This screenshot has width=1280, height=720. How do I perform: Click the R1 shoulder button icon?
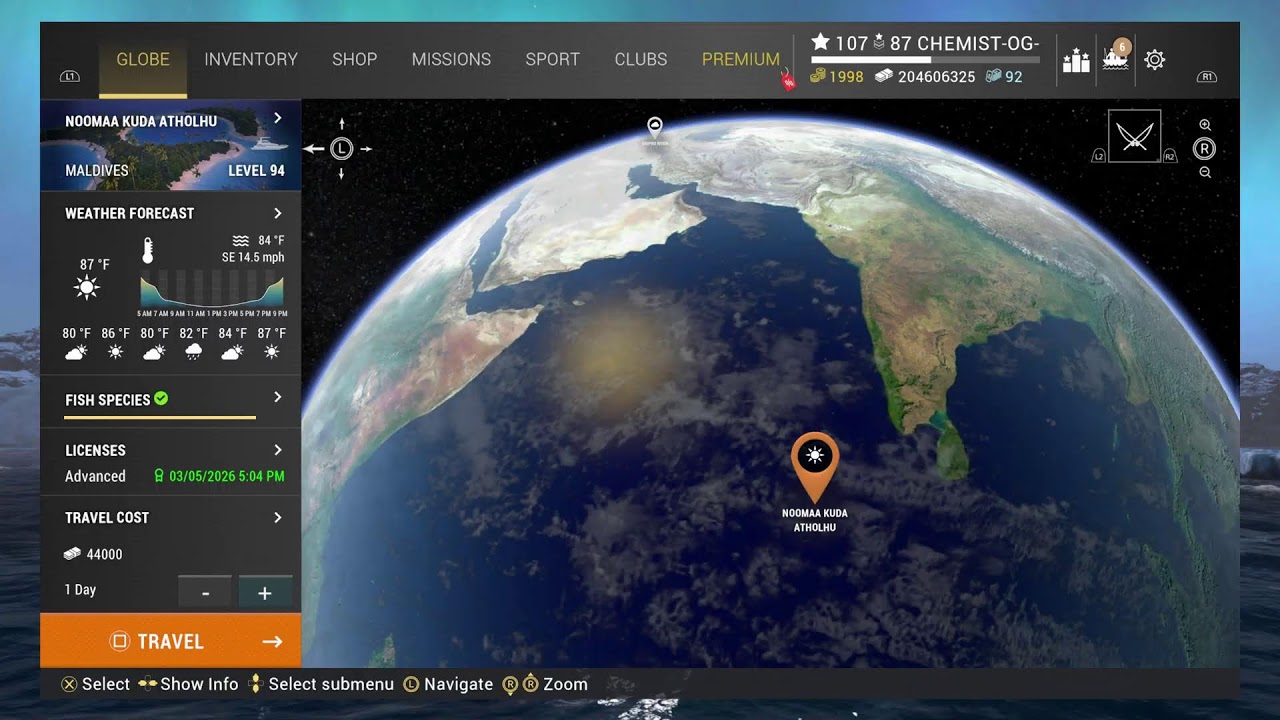click(x=1207, y=76)
